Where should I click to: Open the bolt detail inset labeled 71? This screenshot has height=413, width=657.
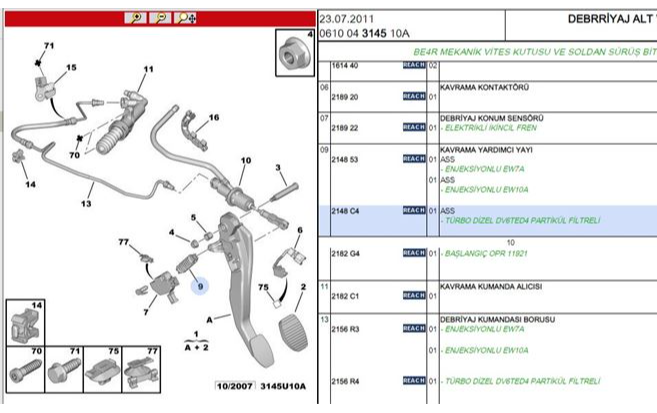tap(64, 369)
